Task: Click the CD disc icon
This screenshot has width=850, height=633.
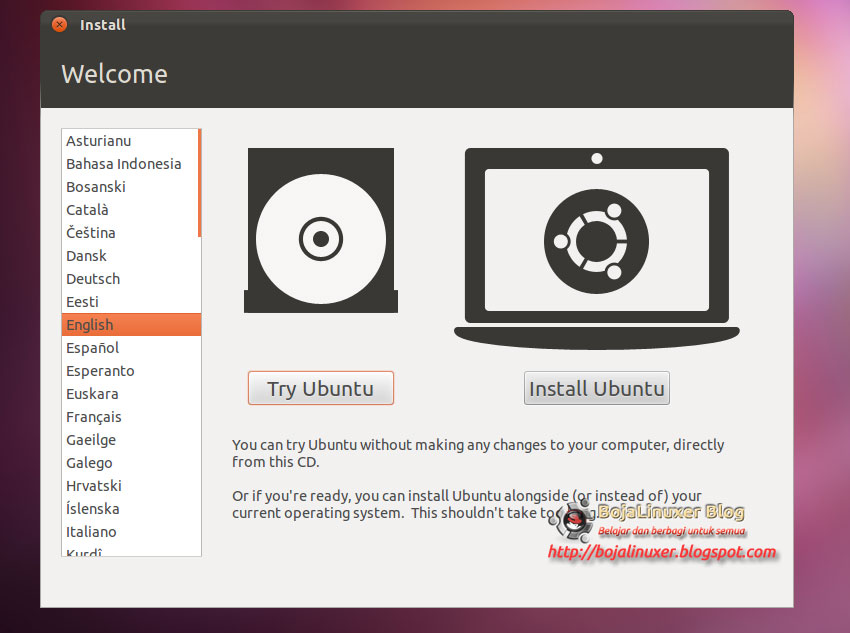Action: (321, 230)
